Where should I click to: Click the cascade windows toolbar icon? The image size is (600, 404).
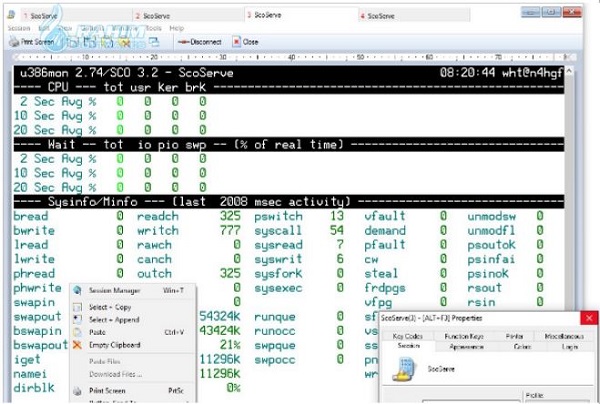pos(154,42)
